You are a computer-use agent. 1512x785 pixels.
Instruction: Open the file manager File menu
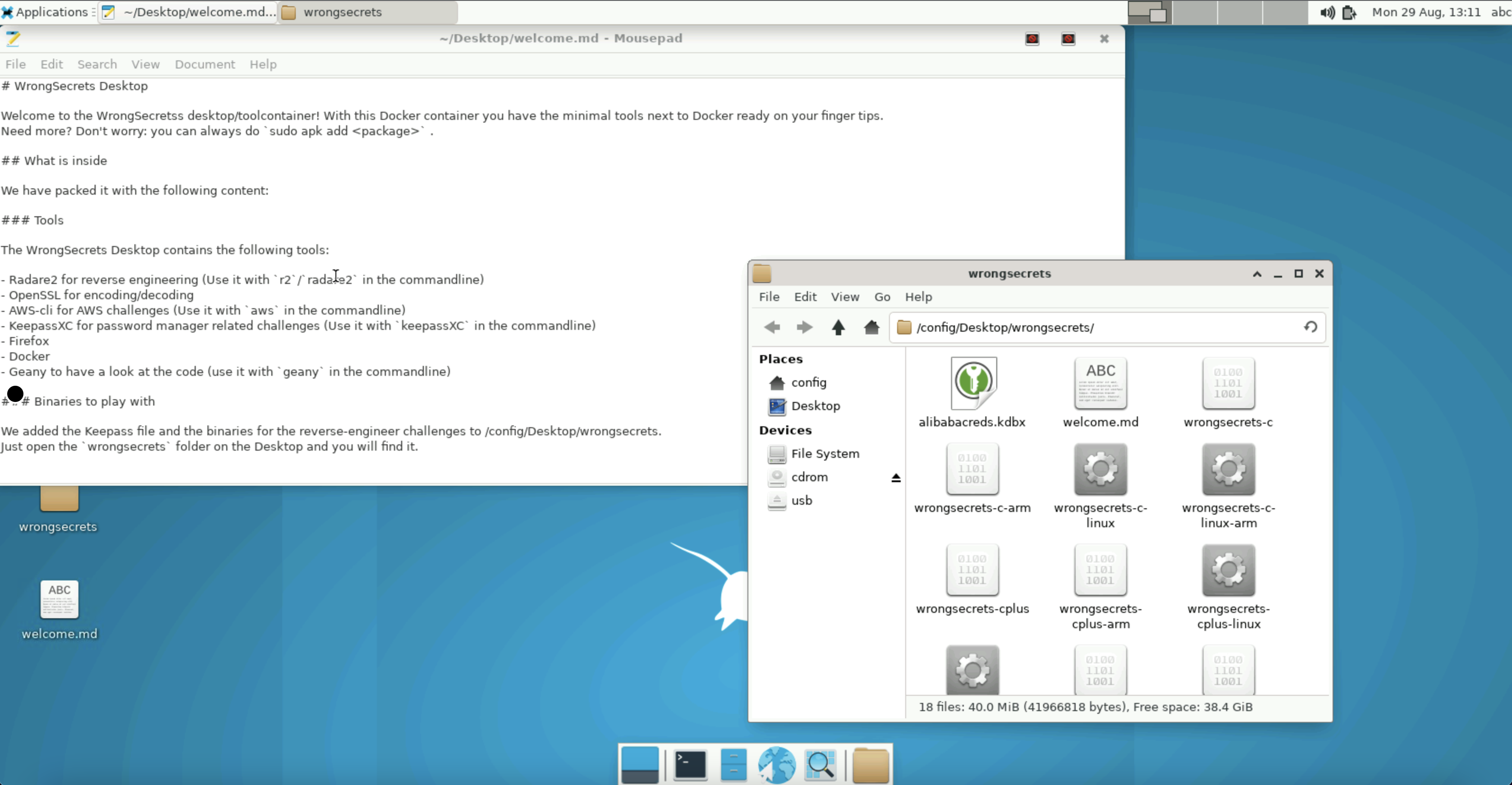tap(769, 297)
